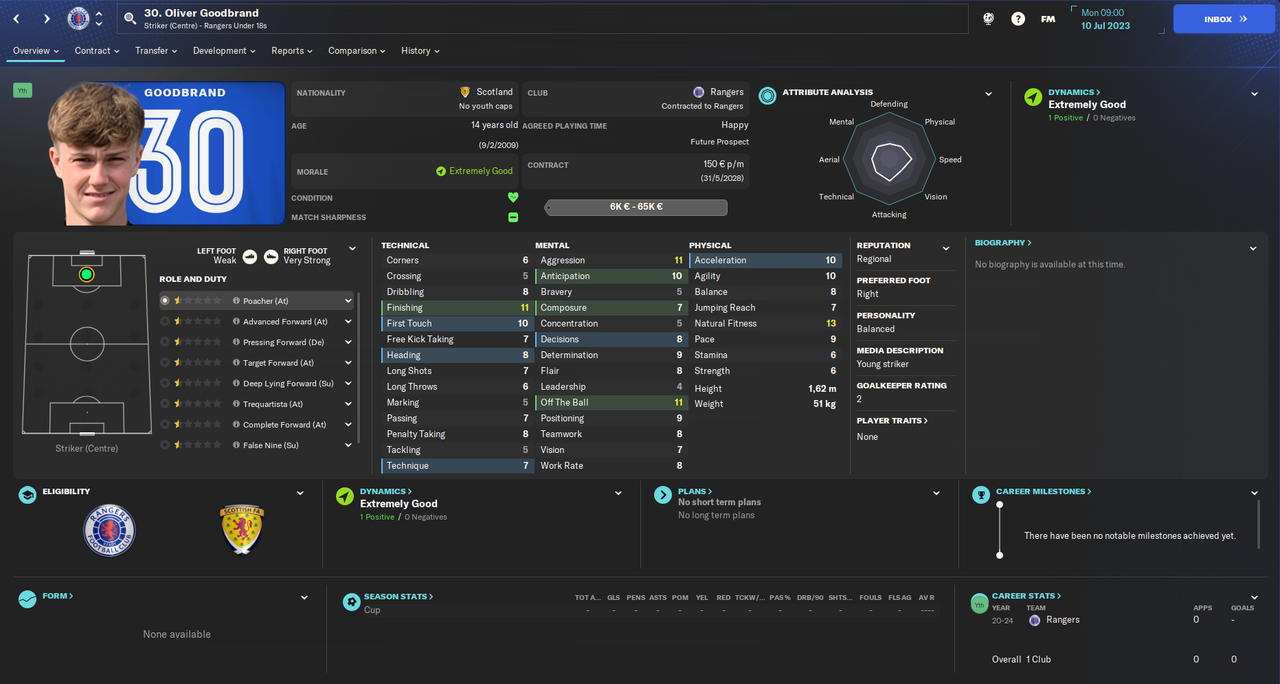Open the Contract menu
The height and width of the screenshot is (684, 1280).
coord(97,51)
